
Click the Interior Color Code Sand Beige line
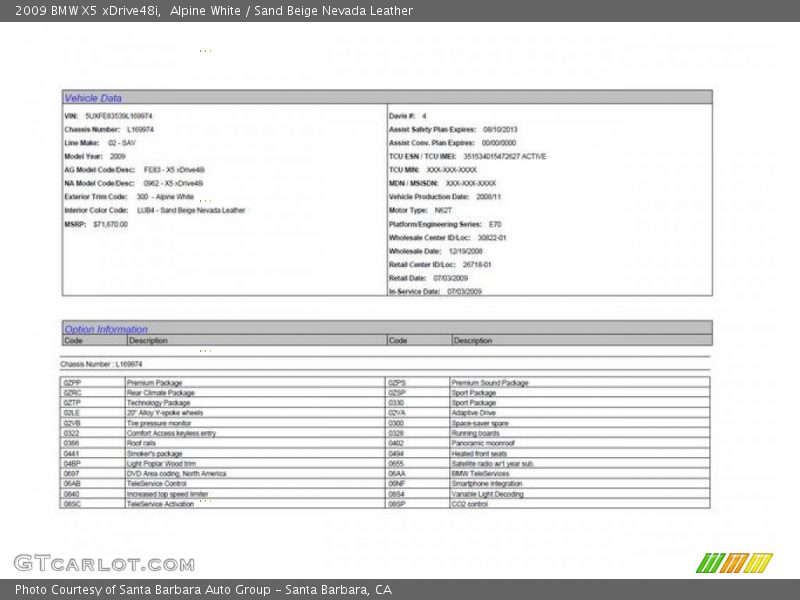point(154,210)
